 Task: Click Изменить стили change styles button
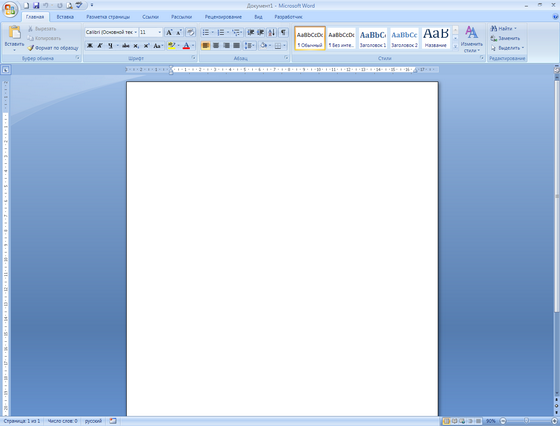click(x=471, y=39)
